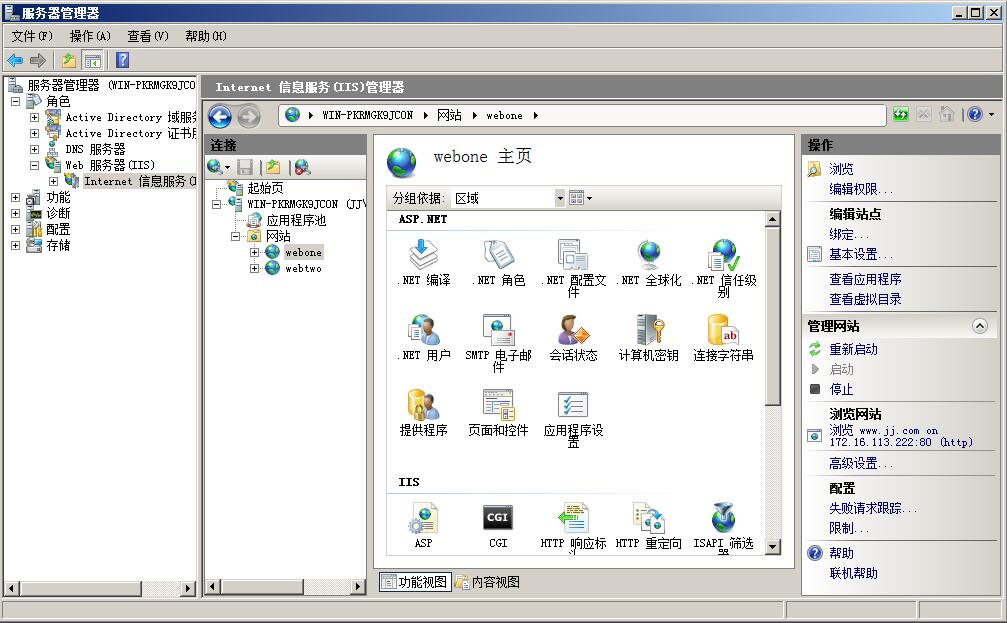Open the .NET 全球化 feature icon
Screen dimensions: 1007x623
point(649,262)
